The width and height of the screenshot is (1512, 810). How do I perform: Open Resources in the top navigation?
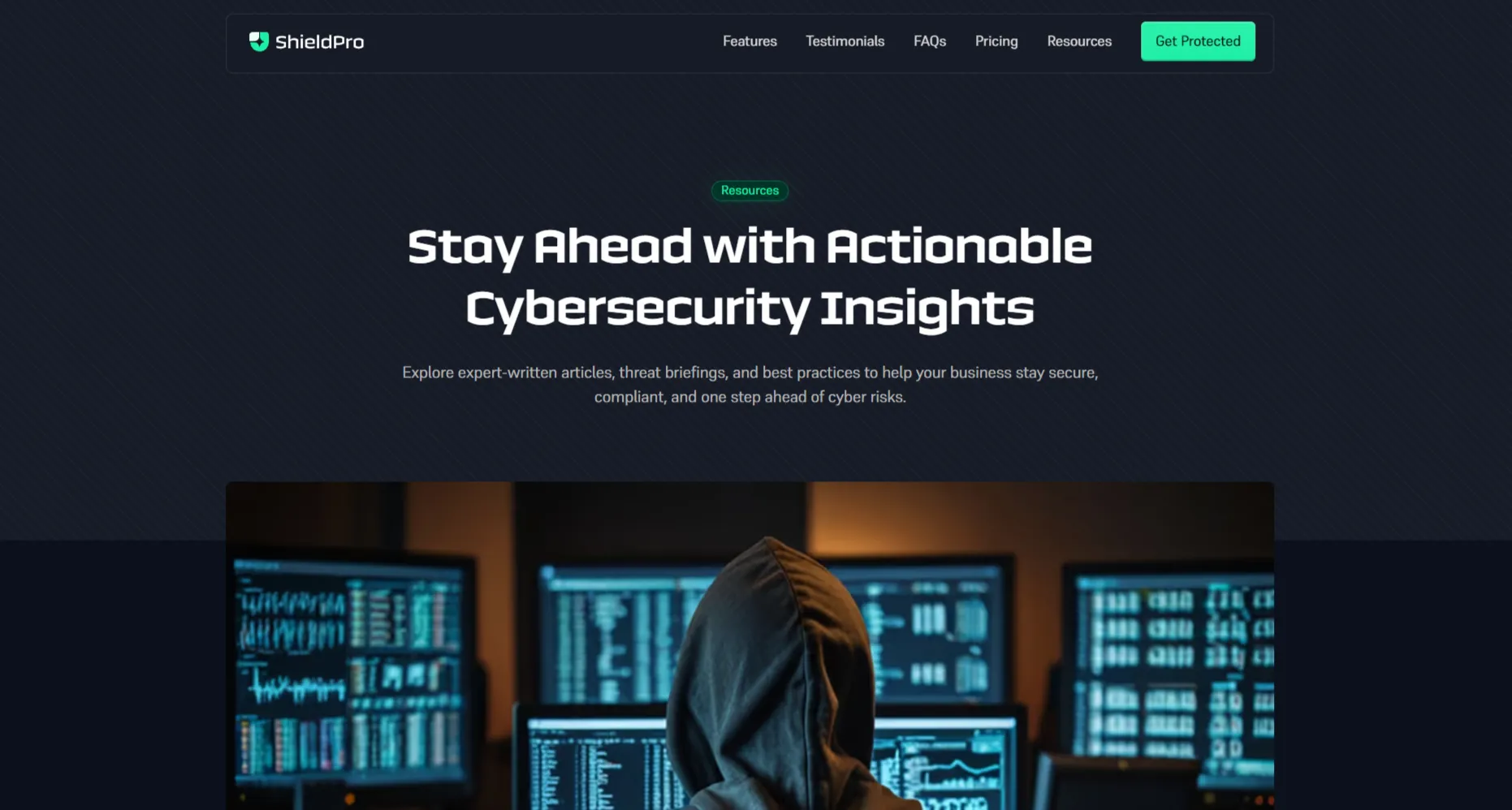(x=1079, y=41)
